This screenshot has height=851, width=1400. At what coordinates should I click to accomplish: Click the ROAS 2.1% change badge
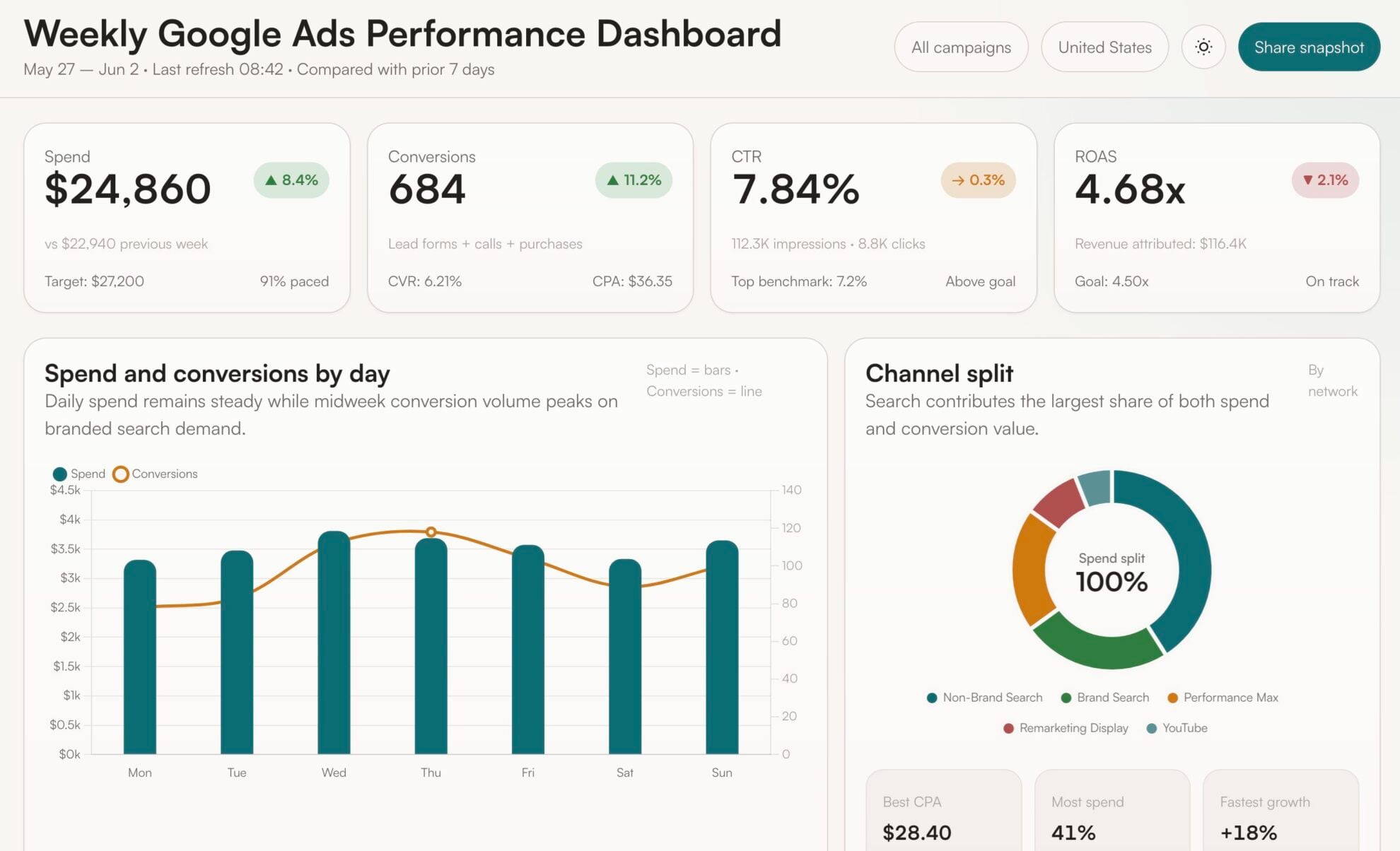pyautogui.click(x=1325, y=180)
